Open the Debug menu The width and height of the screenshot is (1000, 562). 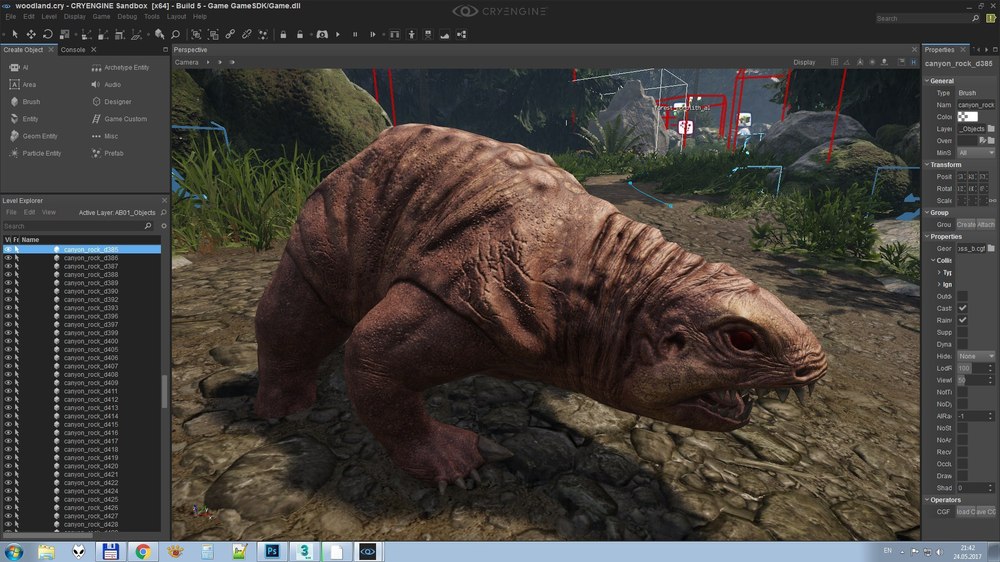click(x=127, y=17)
